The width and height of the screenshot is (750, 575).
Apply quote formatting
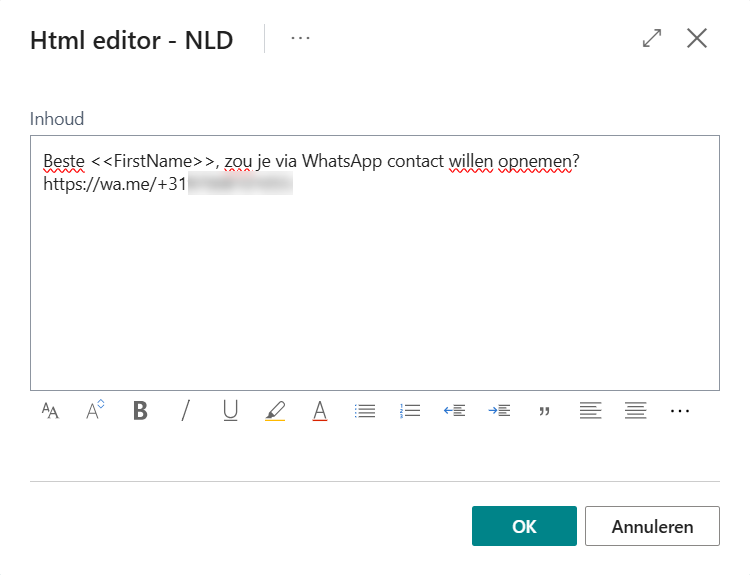pyautogui.click(x=545, y=411)
